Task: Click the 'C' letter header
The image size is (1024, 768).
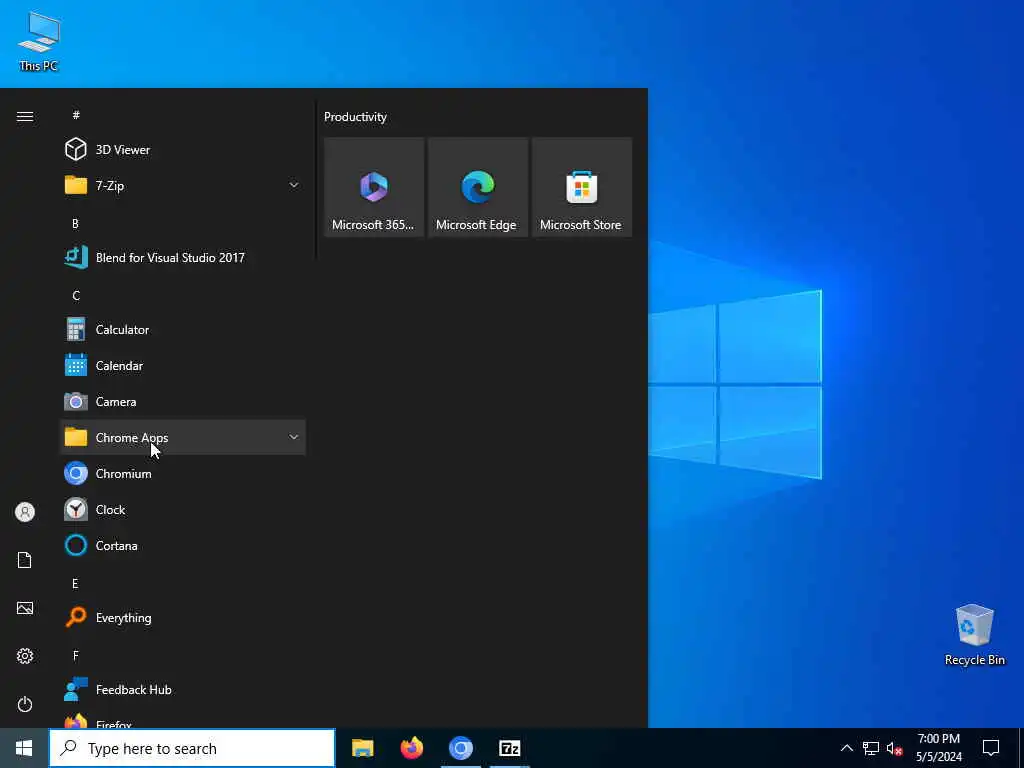Action: click(76, 295)
